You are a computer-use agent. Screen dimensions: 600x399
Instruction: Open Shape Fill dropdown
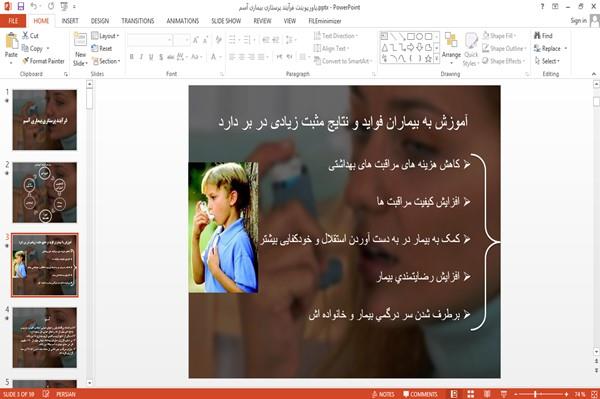(499, 36)
